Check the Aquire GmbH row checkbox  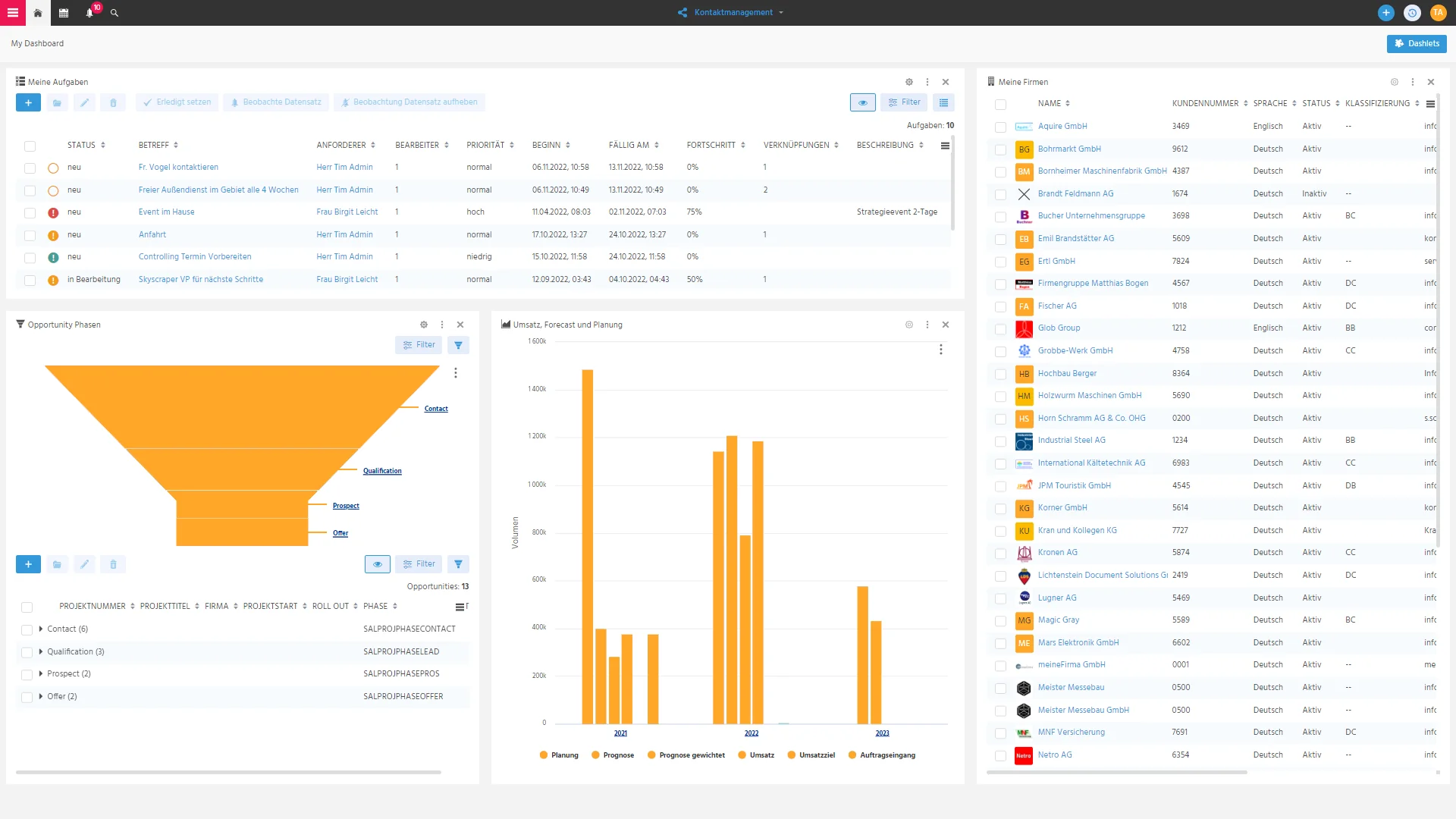click(1001, 127)
